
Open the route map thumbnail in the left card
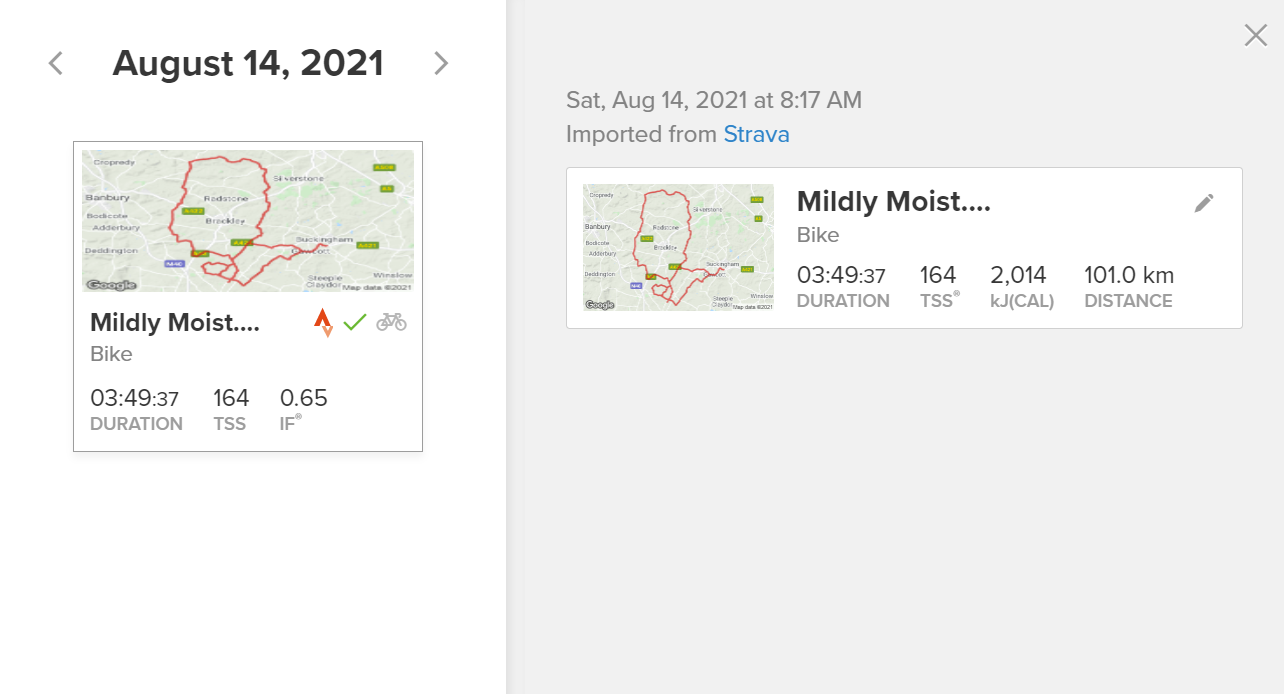click(x=248, y=221)
